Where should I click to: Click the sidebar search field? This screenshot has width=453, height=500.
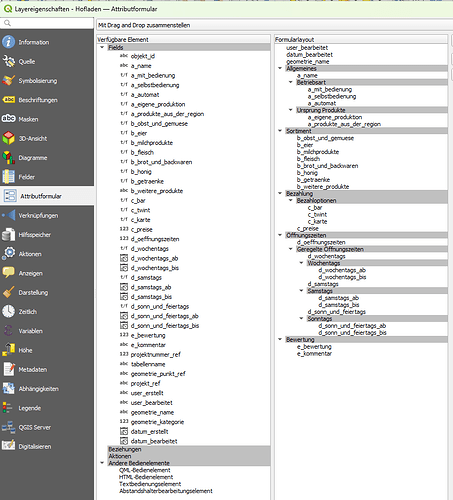pyautogui.click(x=47, y=23)
